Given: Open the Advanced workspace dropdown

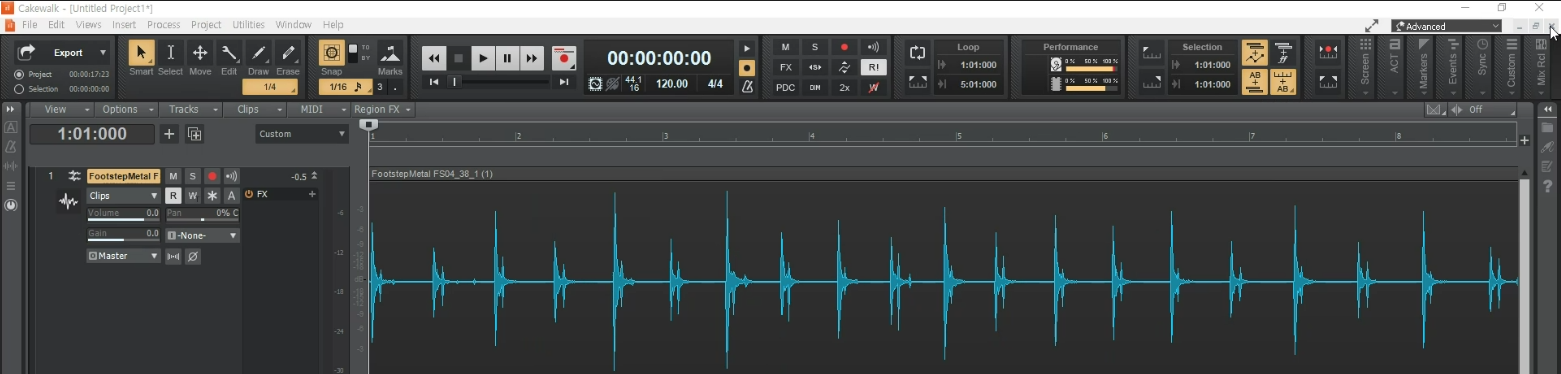Looking at the screenshot, I should click(x=1446, y=26).
